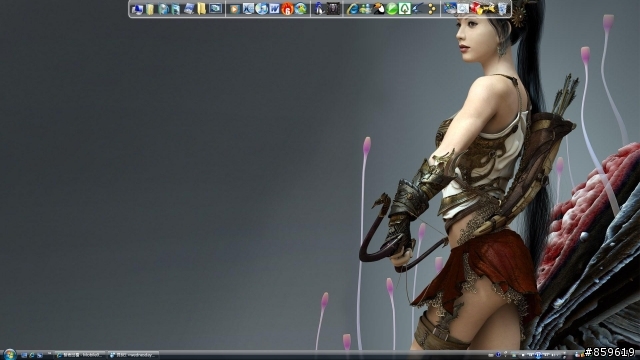The width and height of the screenshot is (640, 360).
Task: Switch to the taskbar window labeled Mobile0
Action: [80, 355]
